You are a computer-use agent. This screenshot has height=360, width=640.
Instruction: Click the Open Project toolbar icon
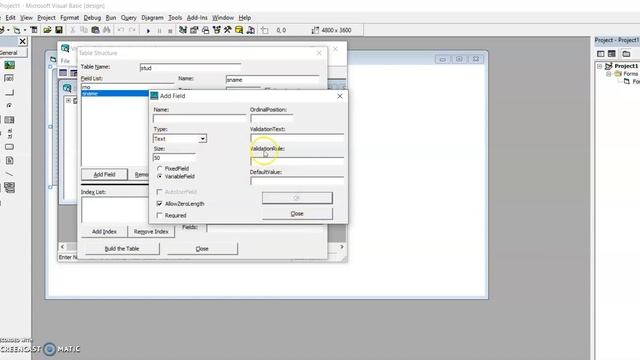[47, 30]
